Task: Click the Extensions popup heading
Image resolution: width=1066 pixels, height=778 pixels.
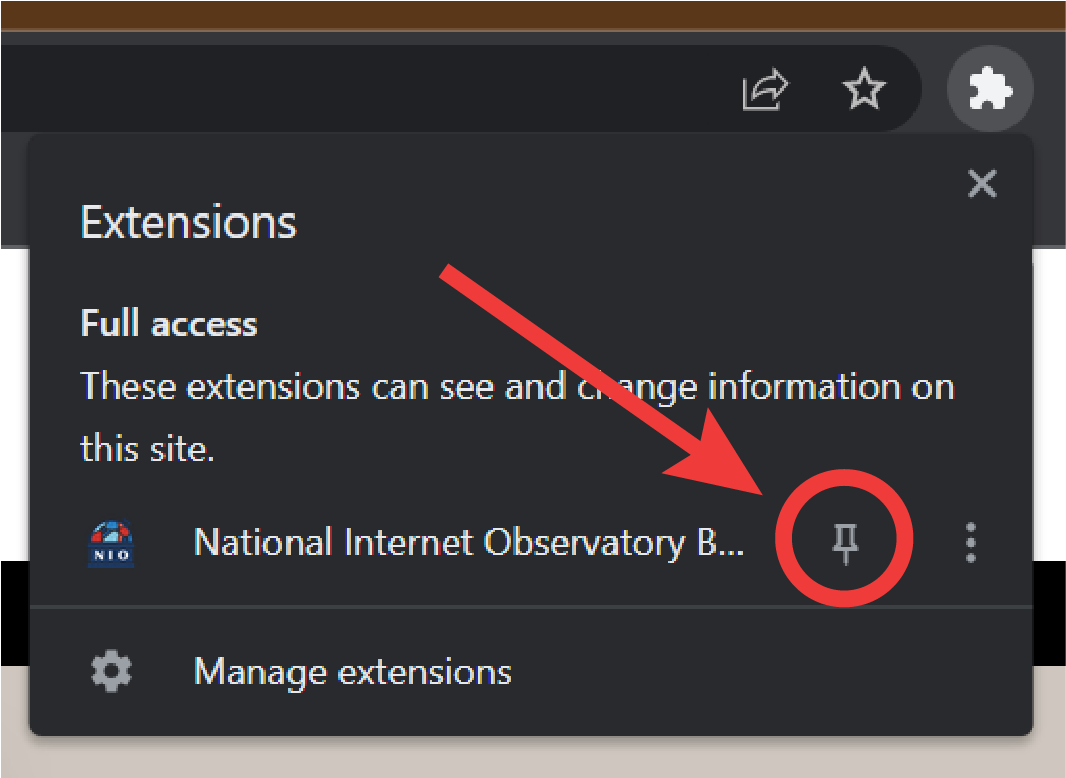Action: pos(188,222)
